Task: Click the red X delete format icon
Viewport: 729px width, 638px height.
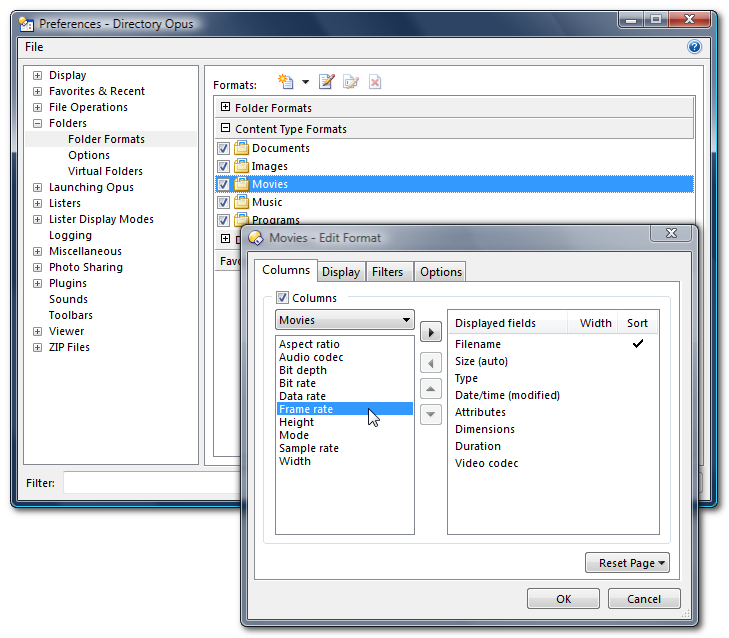Action: 375,83
